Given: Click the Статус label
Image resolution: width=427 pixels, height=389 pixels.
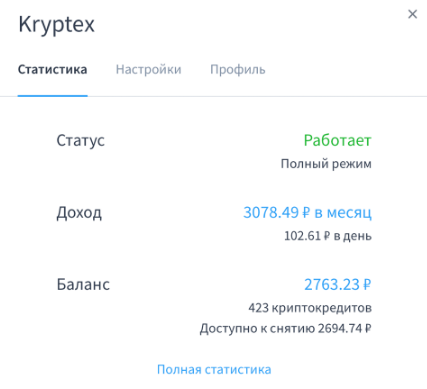Looking at the screenshot, I should click(80, 140).
